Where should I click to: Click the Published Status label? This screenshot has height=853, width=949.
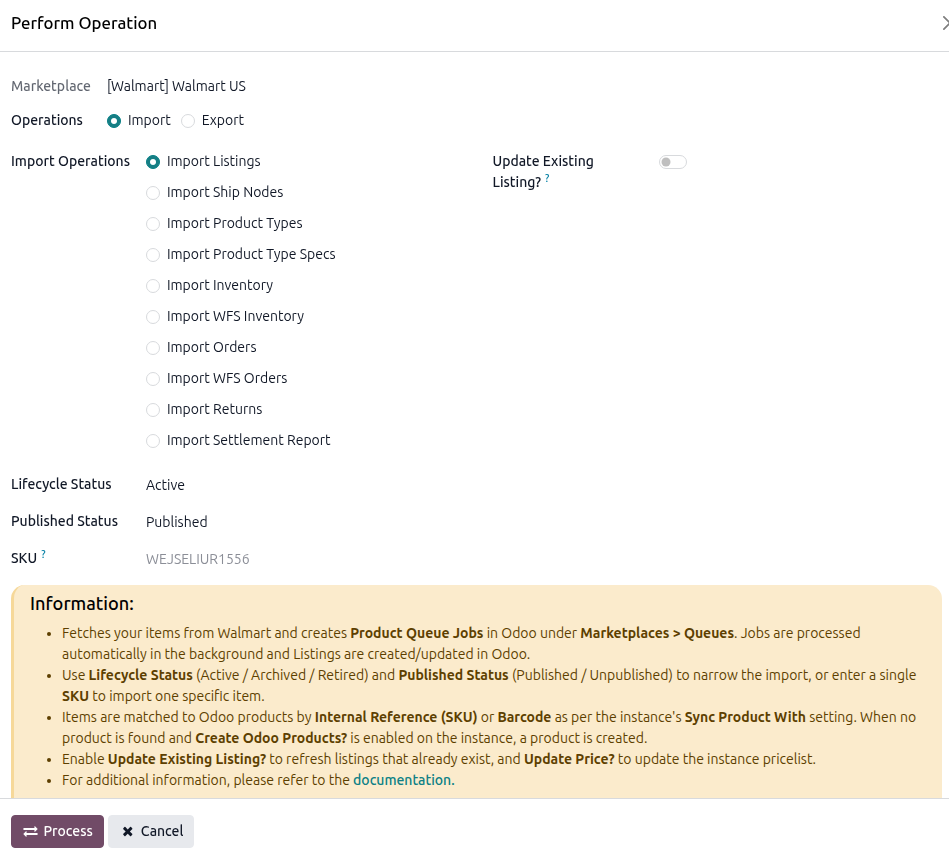[64, 521]
